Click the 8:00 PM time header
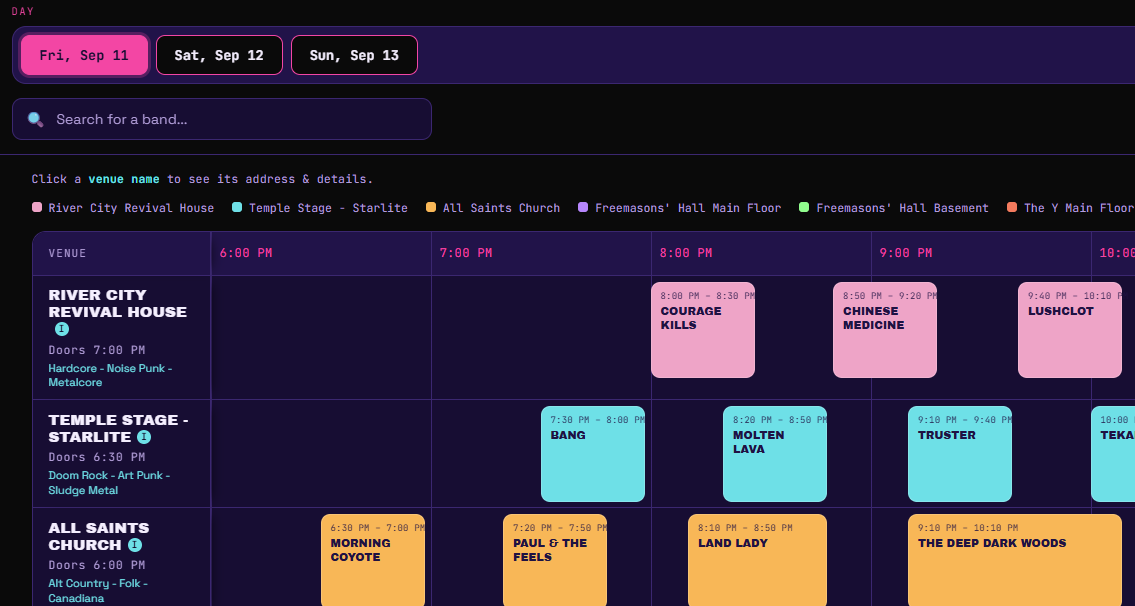The width and height of the screenshot is (1135, 606). 685,253
